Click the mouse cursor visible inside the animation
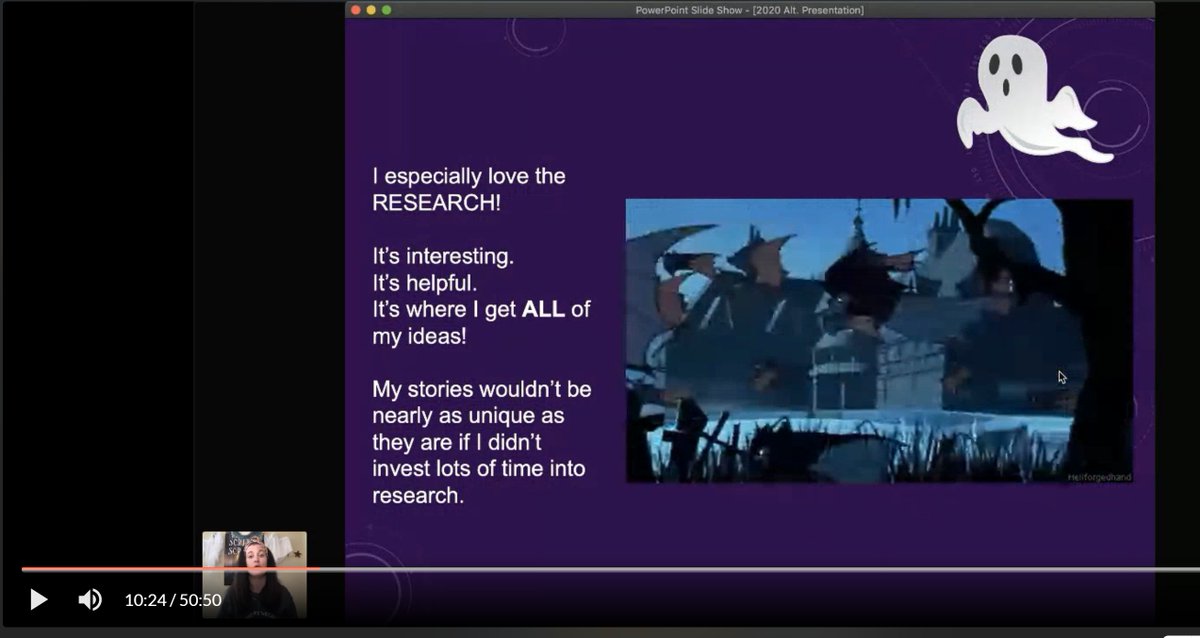 [x=1061, y=377]
